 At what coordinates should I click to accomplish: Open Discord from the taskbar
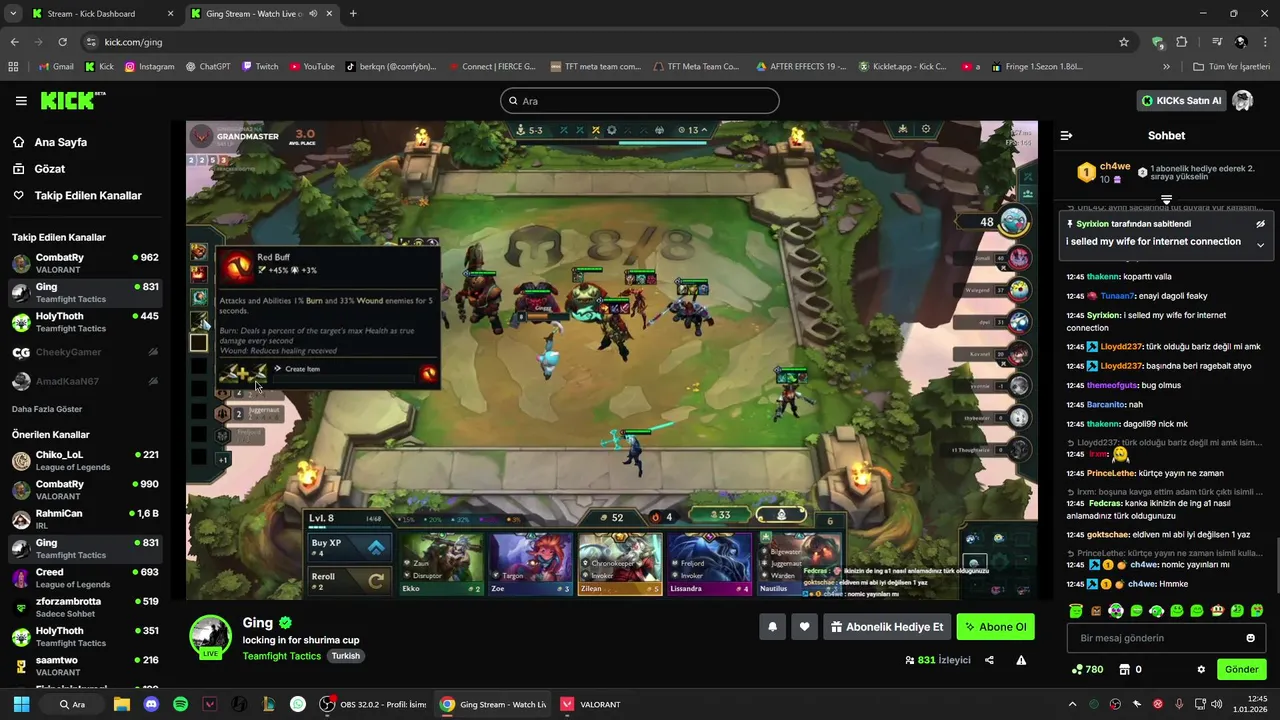151,704
